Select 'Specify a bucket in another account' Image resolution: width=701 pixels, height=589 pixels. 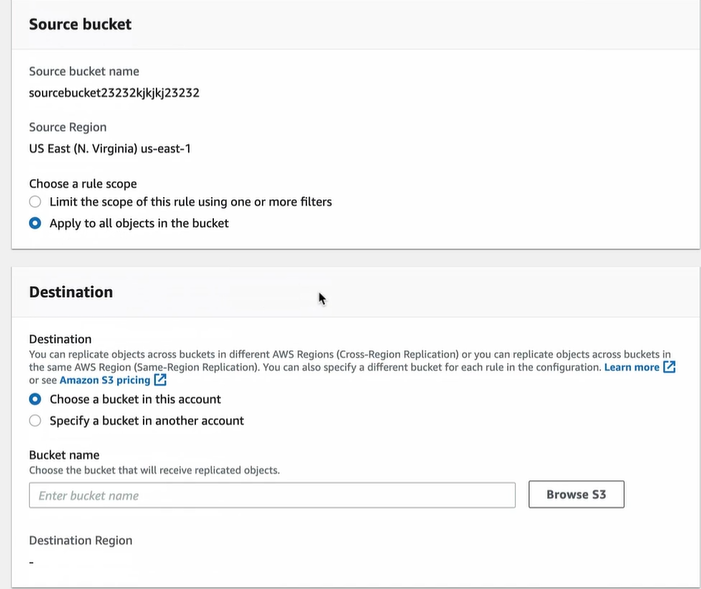[35, 420]
